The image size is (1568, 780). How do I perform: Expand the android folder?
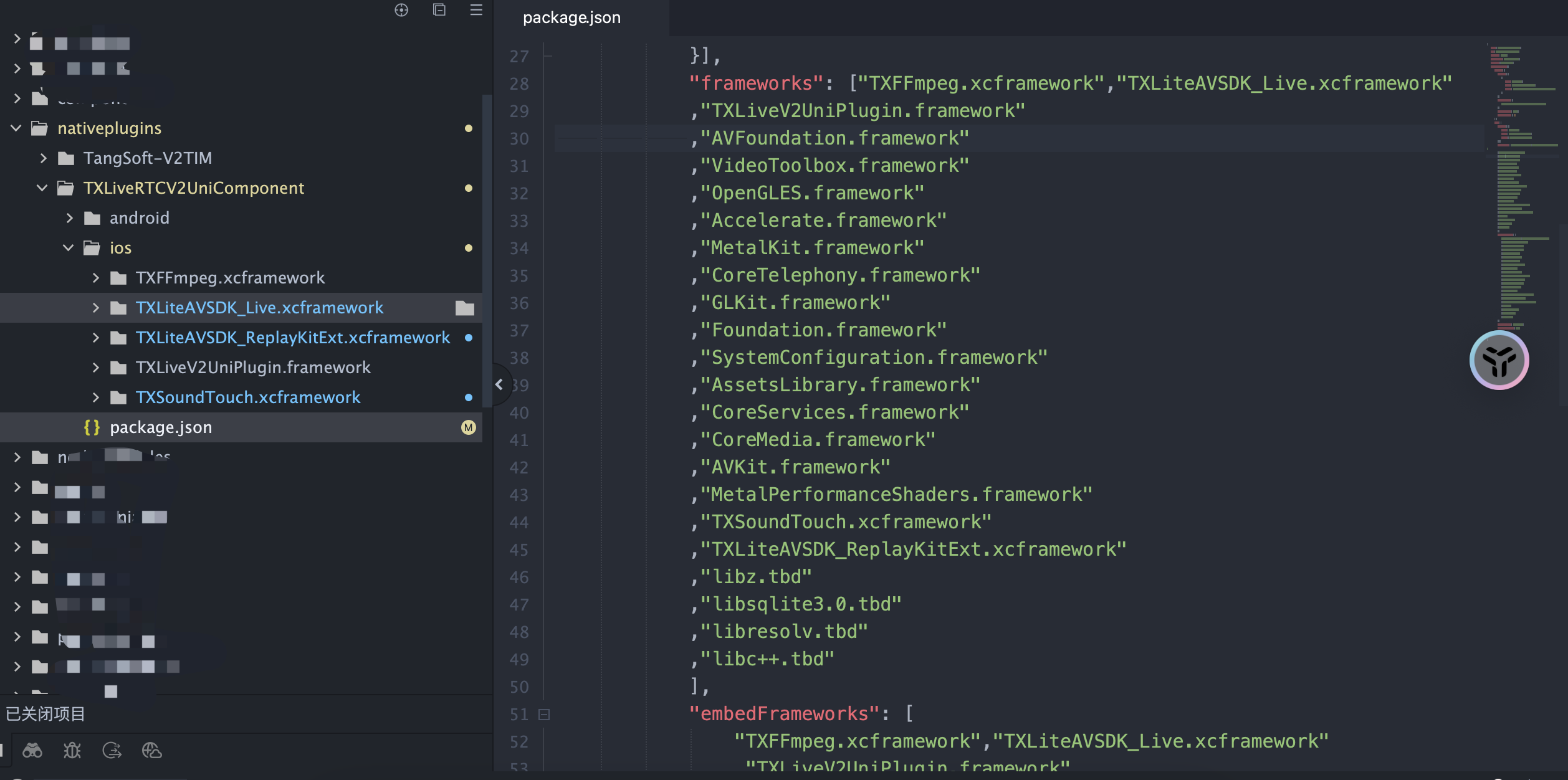tap(69, 218)
